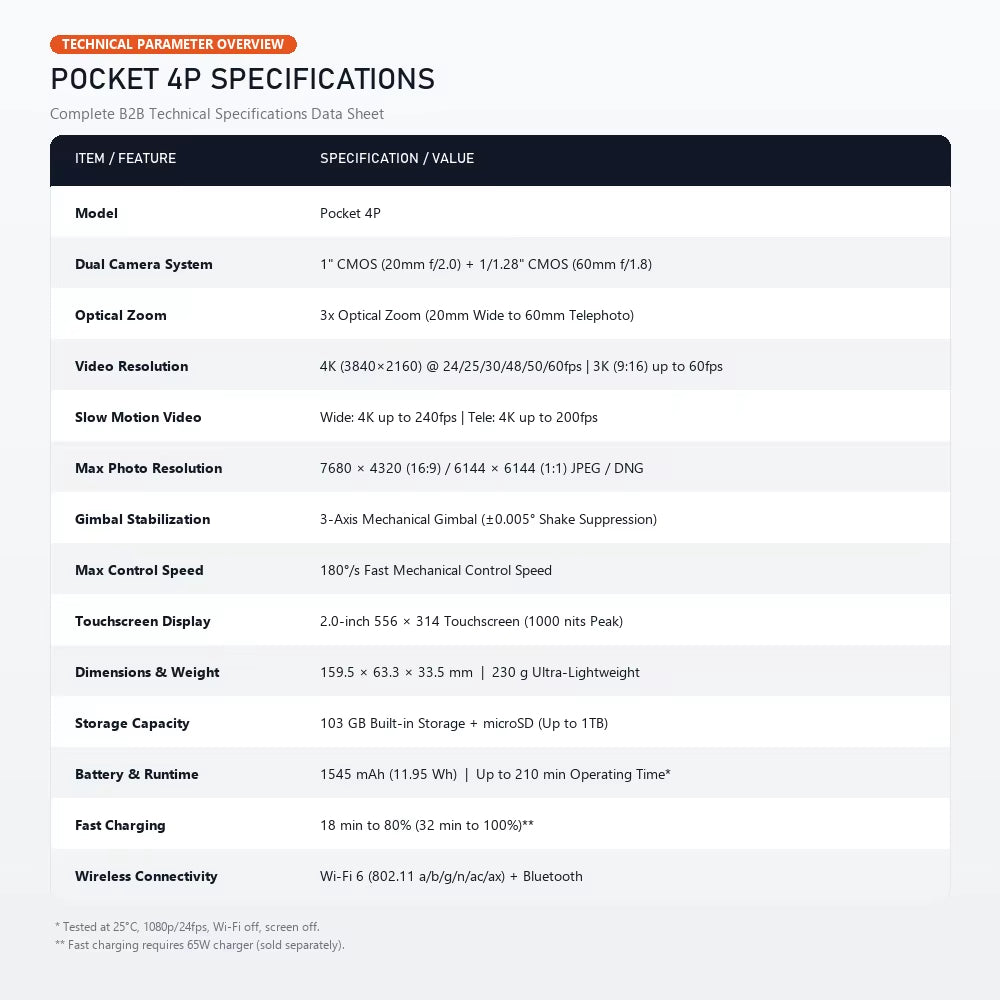Viewport: 1000px width, 1000px height.
Task: Click the 3-Axis Mechanical Gimbal value
Action: (x=488, y=519)
